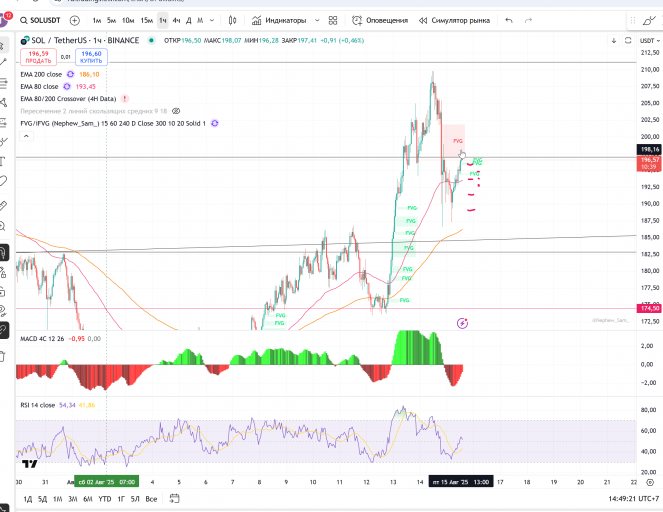Open the layout grid selector icon
This screenshot has width=663, height=512.
click(333, 20)
